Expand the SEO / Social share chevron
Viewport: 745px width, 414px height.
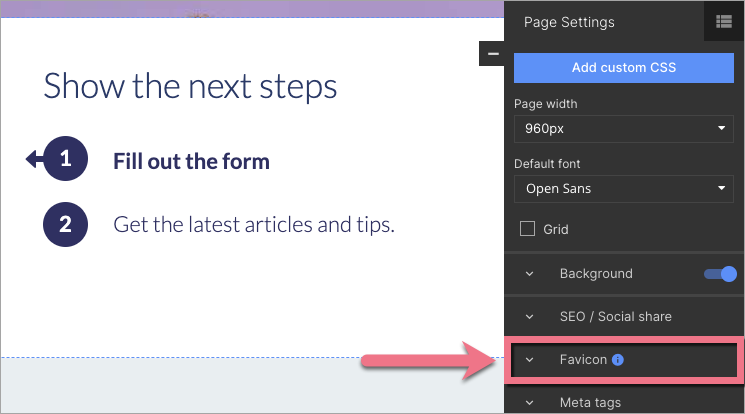(530, 317)
